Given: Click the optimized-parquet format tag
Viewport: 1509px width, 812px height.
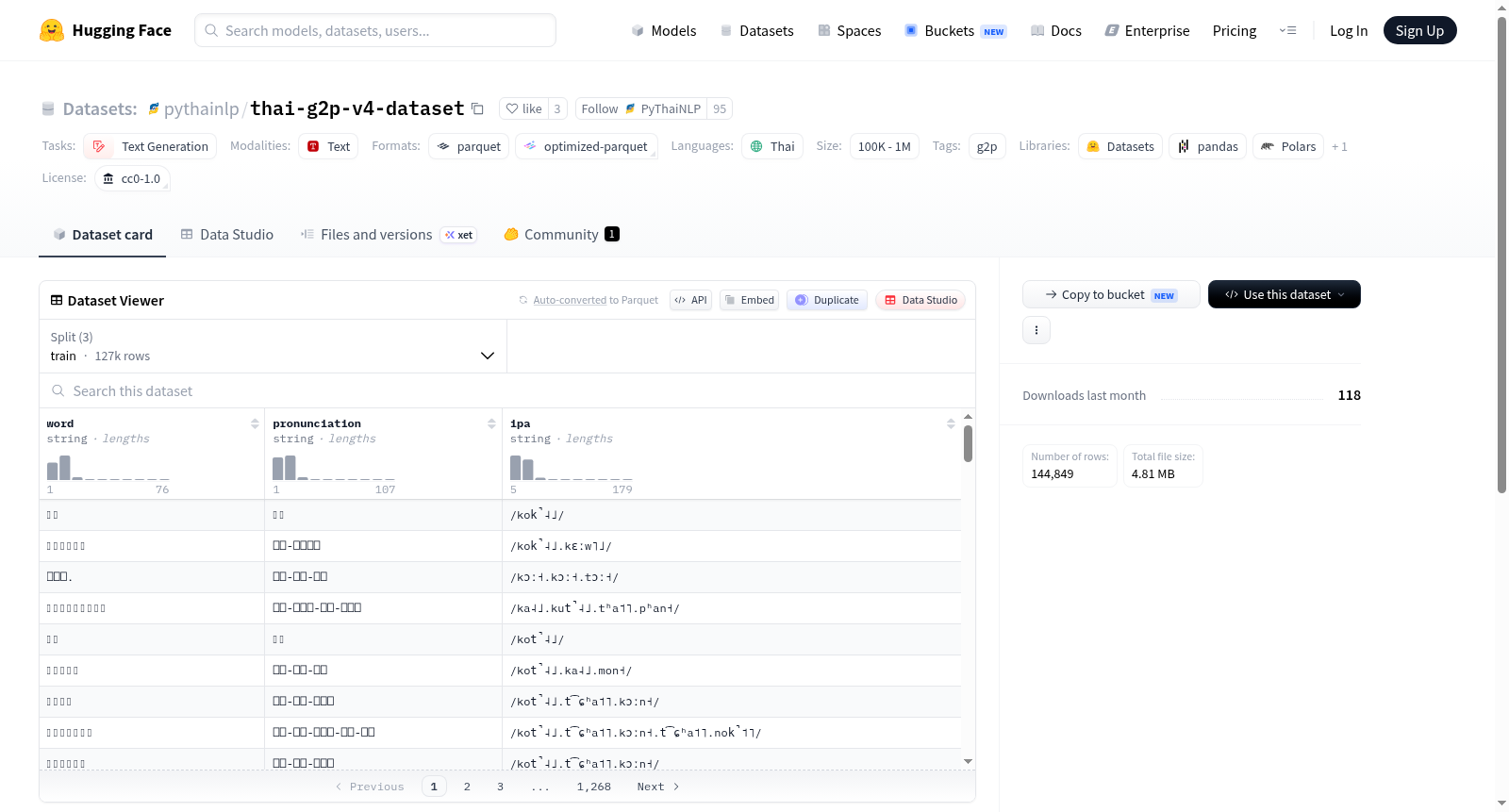Looking at the screenshot, I should pos(587,146).
